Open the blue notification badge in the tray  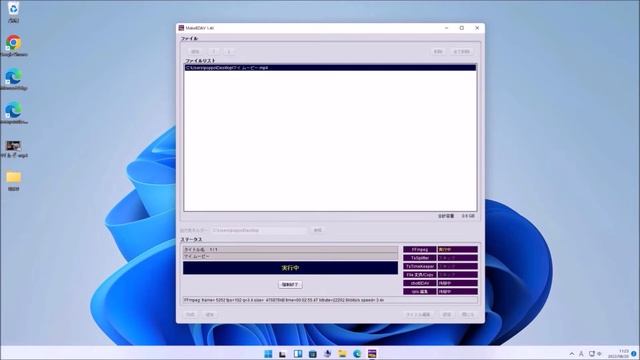[634, 353]
